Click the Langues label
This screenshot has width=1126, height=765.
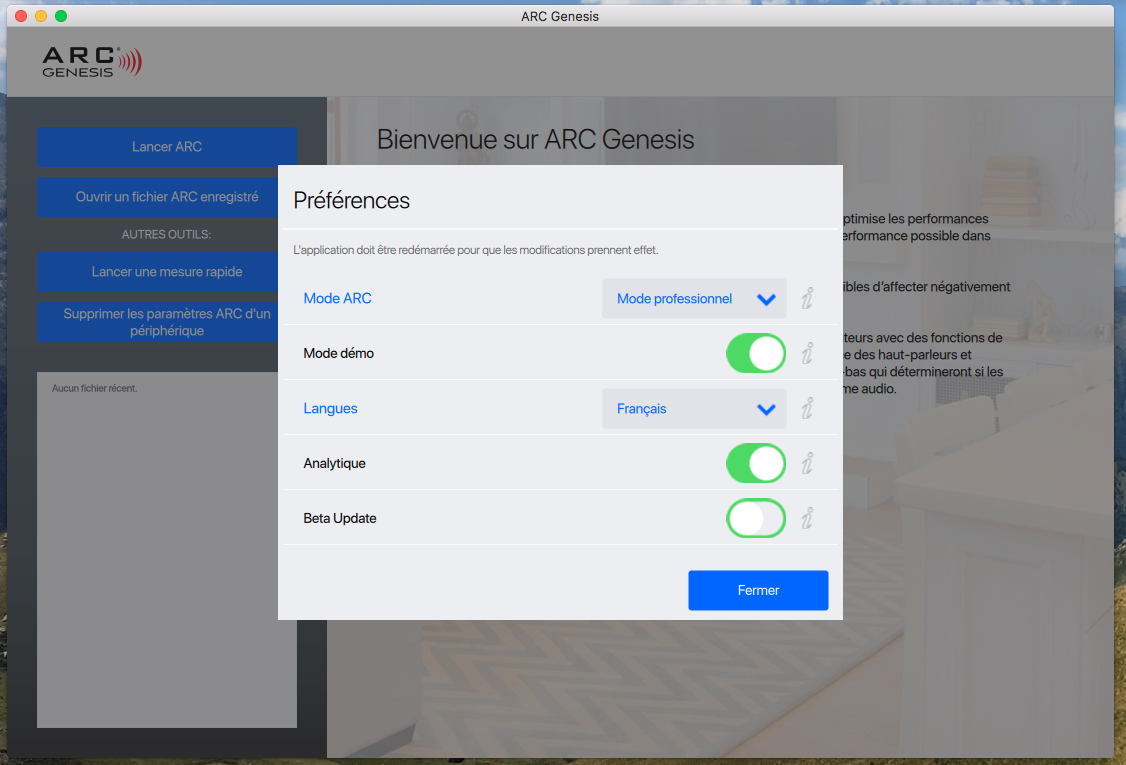coord(330,408)
